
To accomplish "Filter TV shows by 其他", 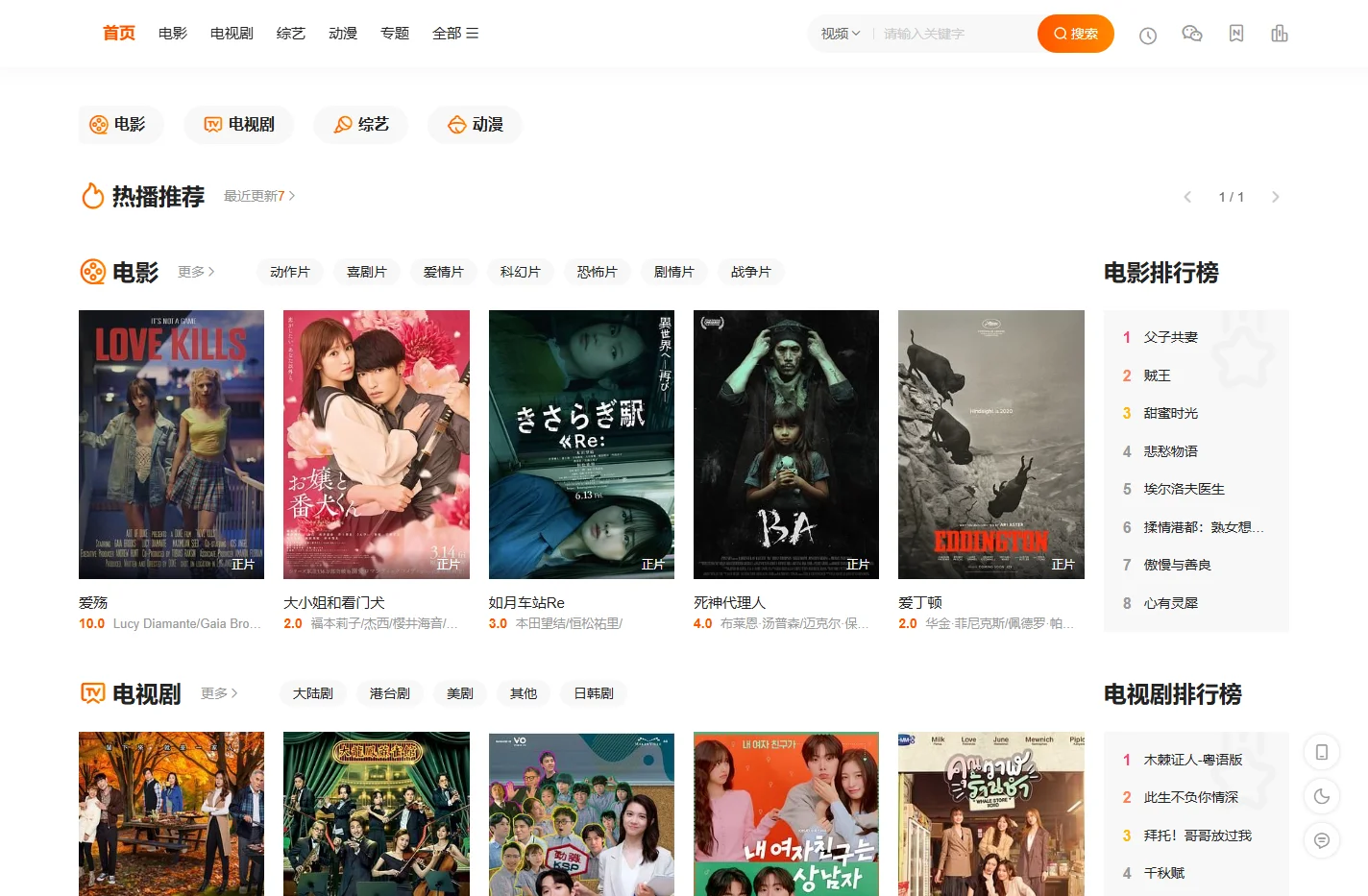I will pos(524,693).
